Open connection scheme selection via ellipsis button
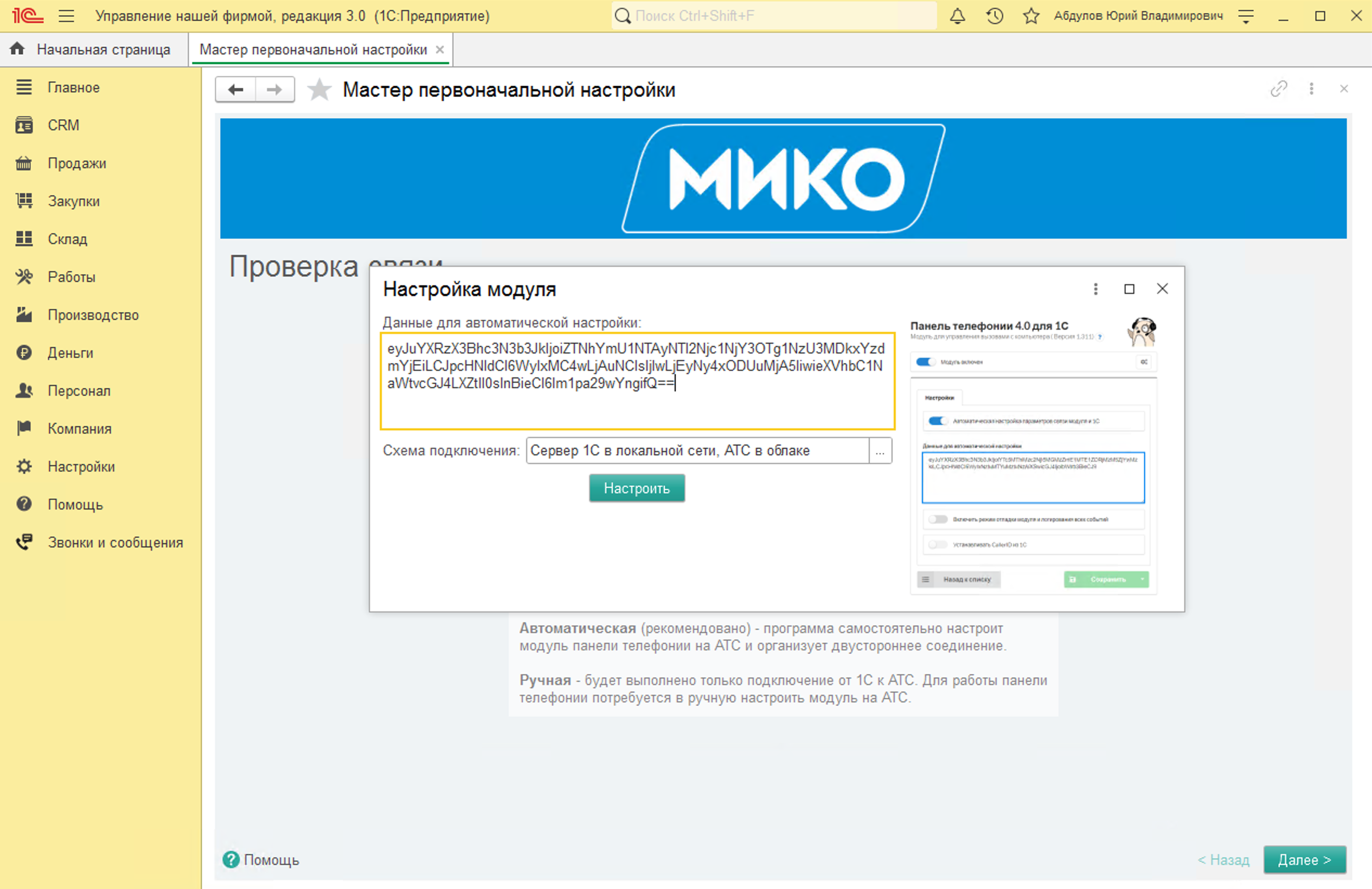 pyautogui.click(x=880, y=451)
